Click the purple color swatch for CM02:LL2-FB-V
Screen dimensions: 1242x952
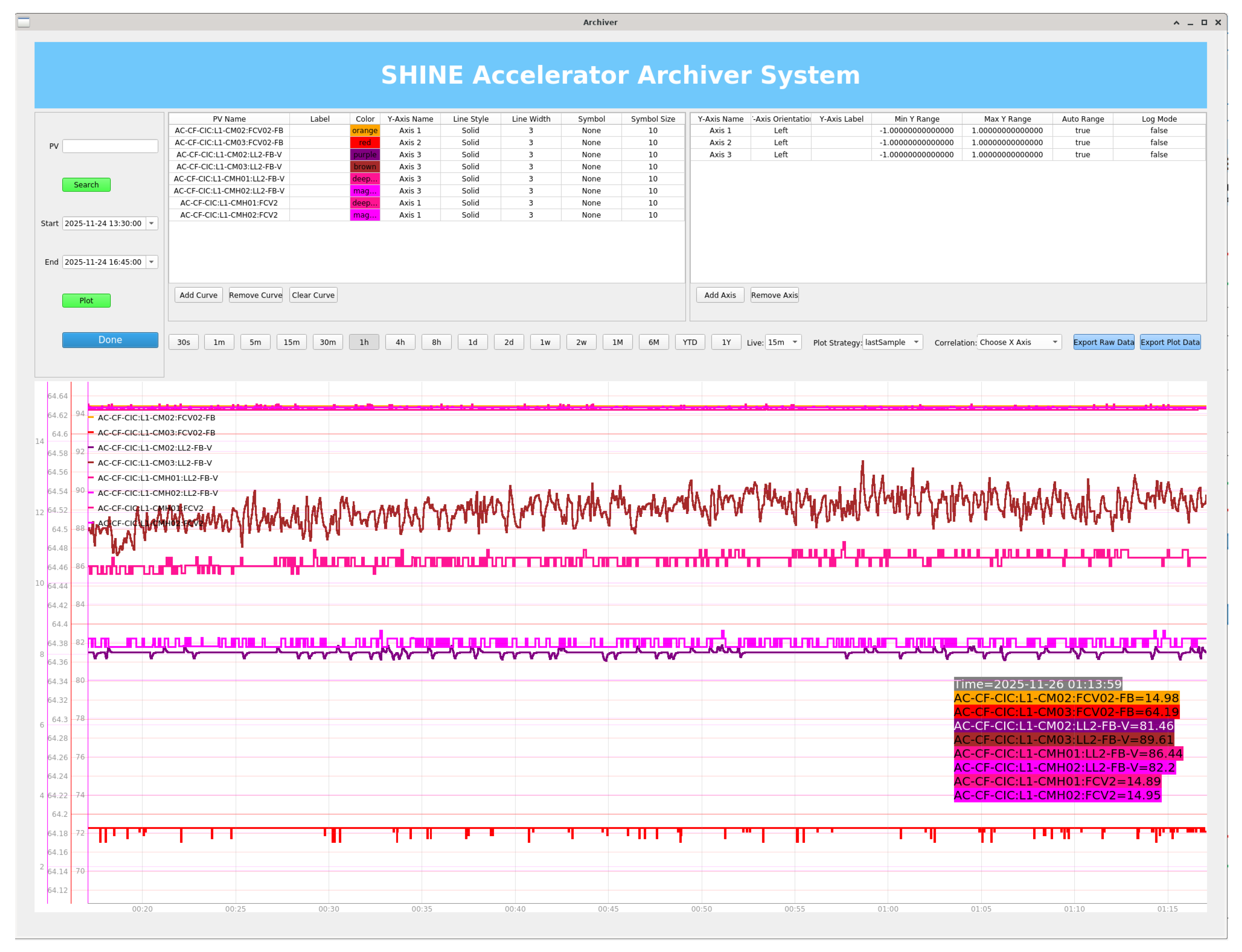(x=364, y=155)
